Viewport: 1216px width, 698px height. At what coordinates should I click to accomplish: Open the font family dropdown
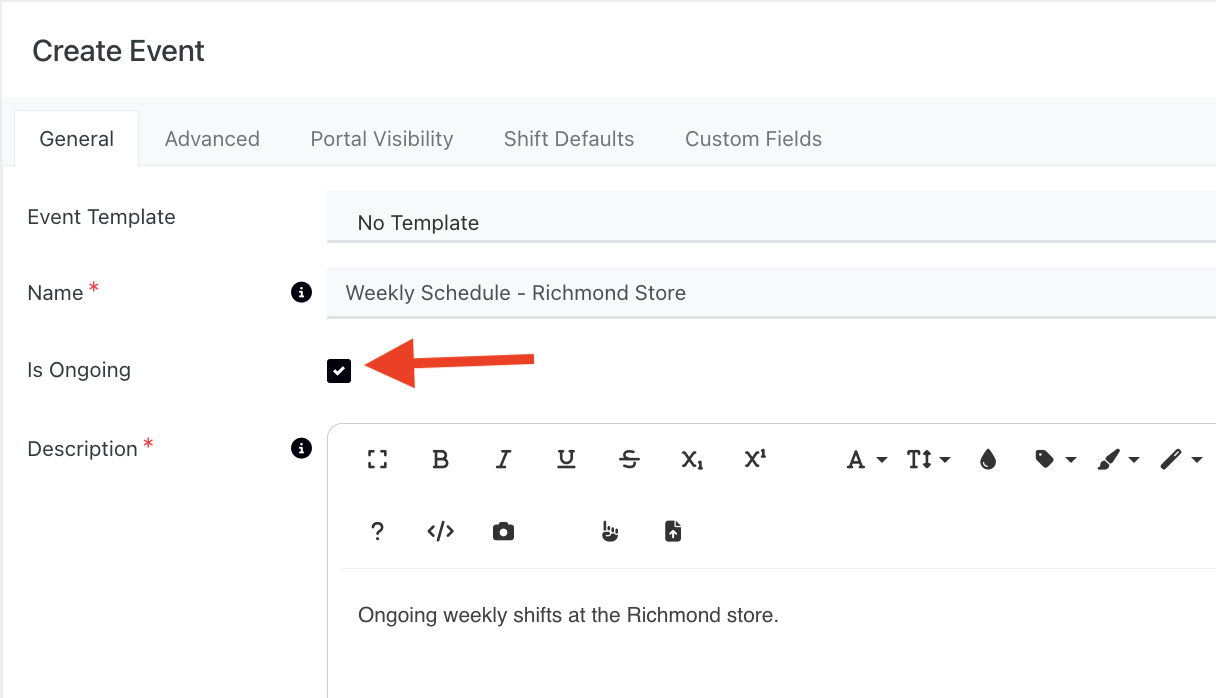[x=866, y=459]
